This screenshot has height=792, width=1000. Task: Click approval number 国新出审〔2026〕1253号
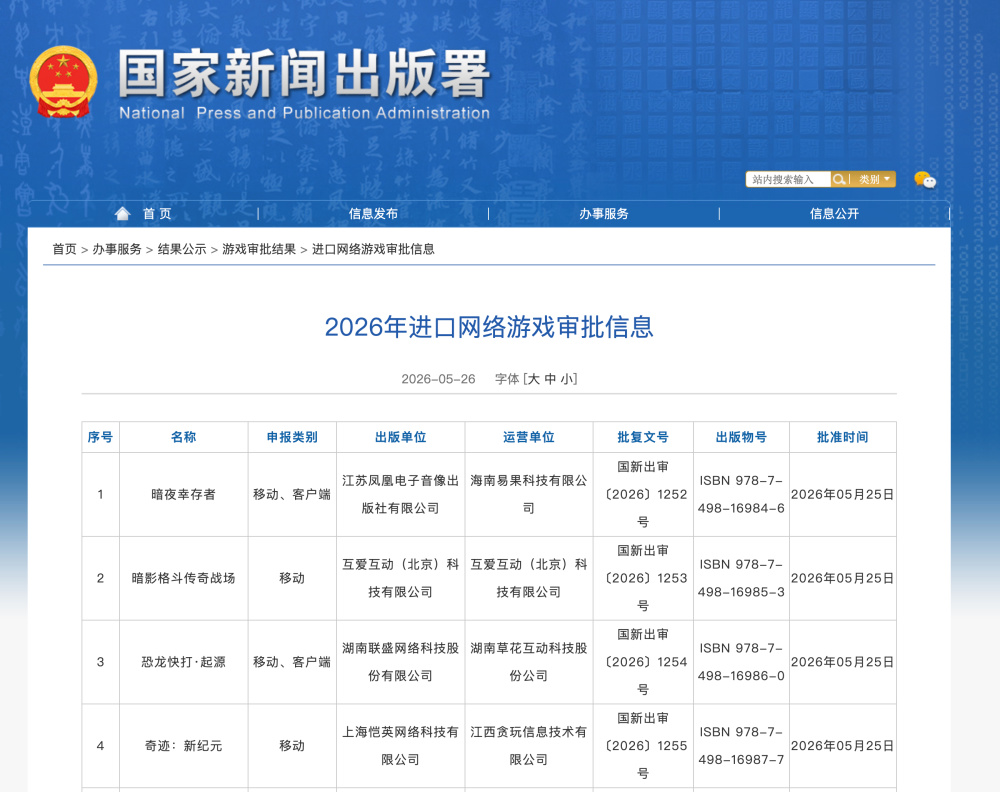click(x=643, y=578)
